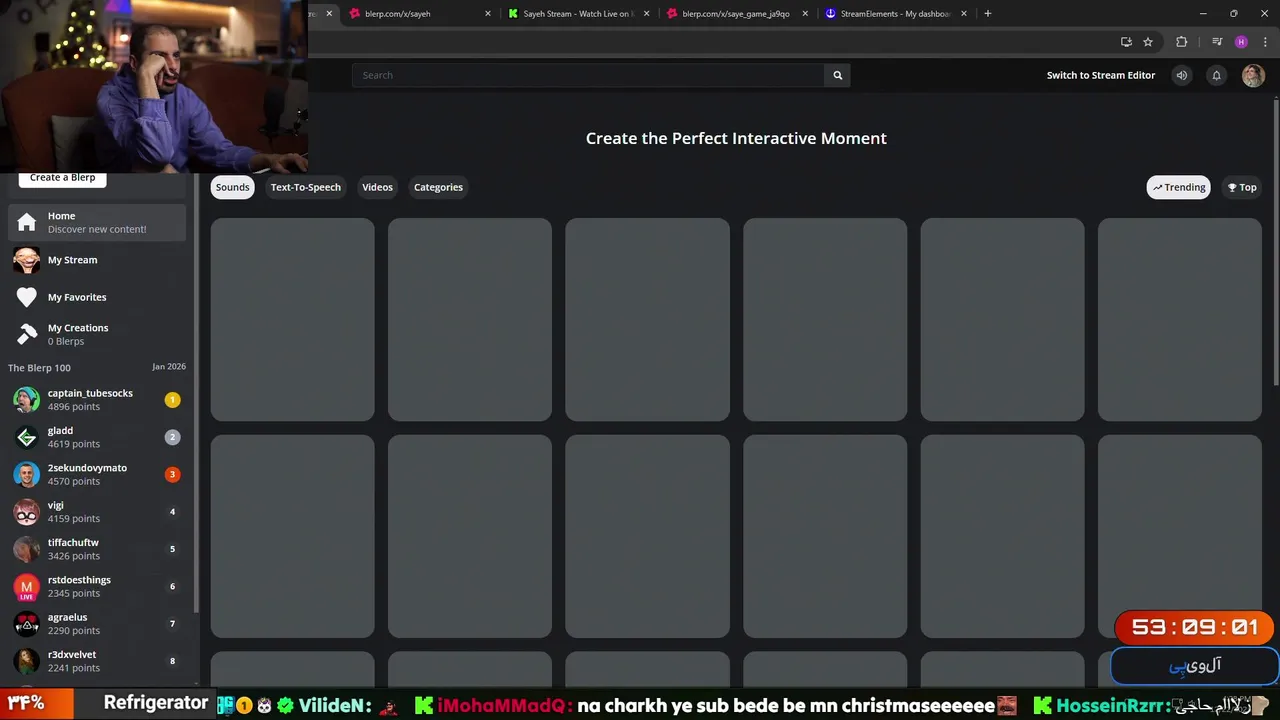Open My Stream link
Screen dimensions: 1280x720
(97, 260)
